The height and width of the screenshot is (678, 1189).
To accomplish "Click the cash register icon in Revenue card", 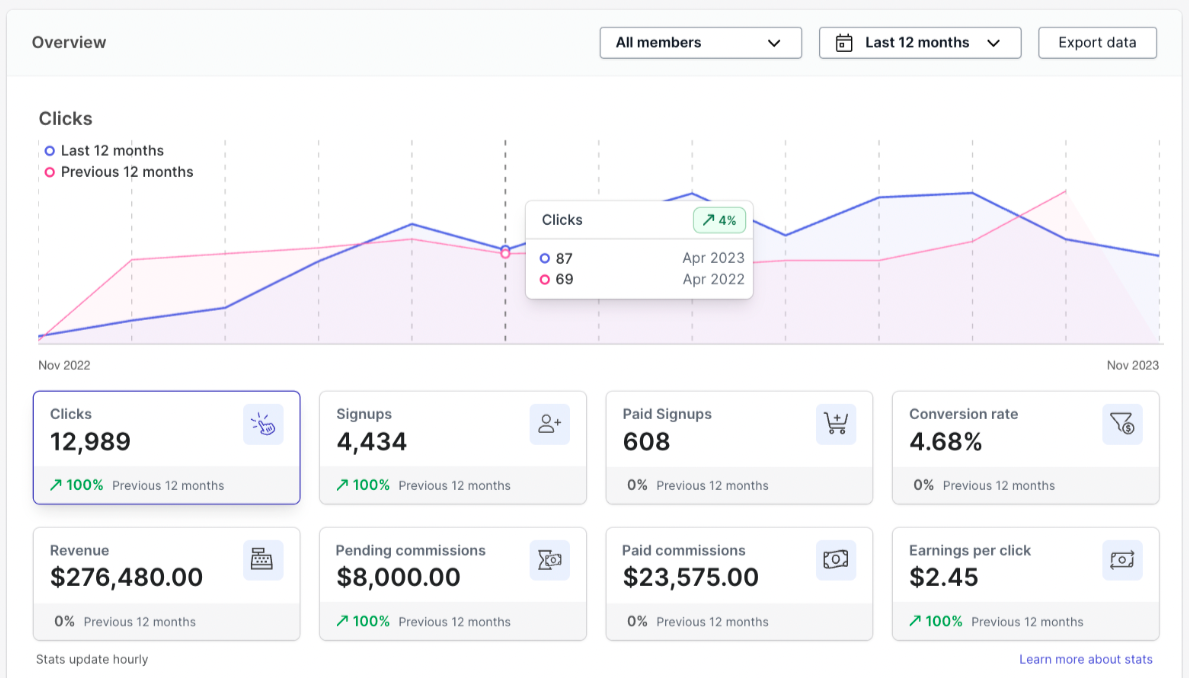I will [x=263, y=560].
